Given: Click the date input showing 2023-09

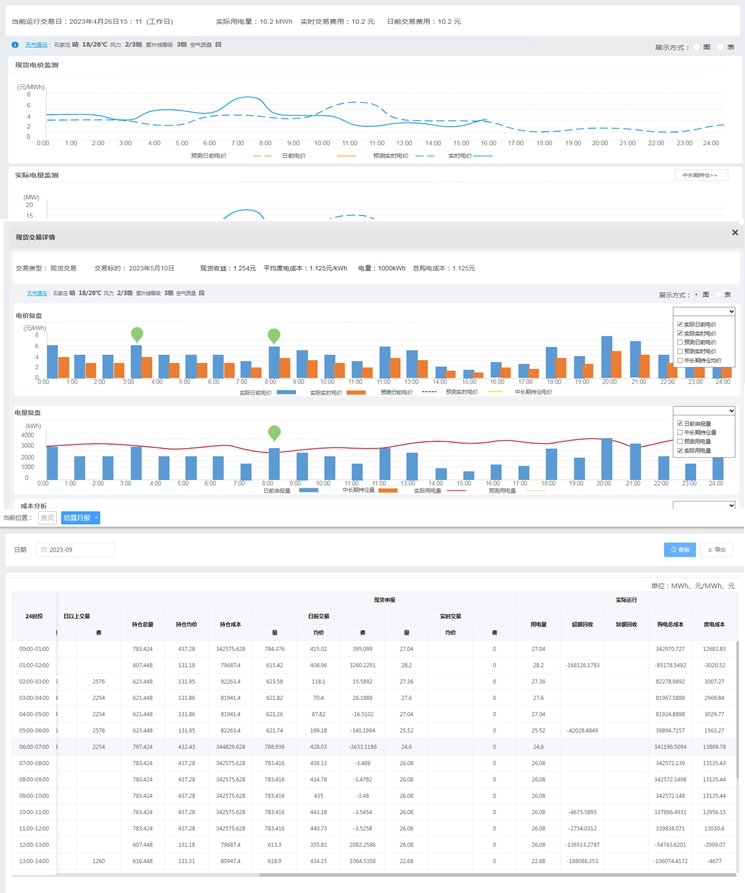Looking at the screenshot, I should coord(80,550).
